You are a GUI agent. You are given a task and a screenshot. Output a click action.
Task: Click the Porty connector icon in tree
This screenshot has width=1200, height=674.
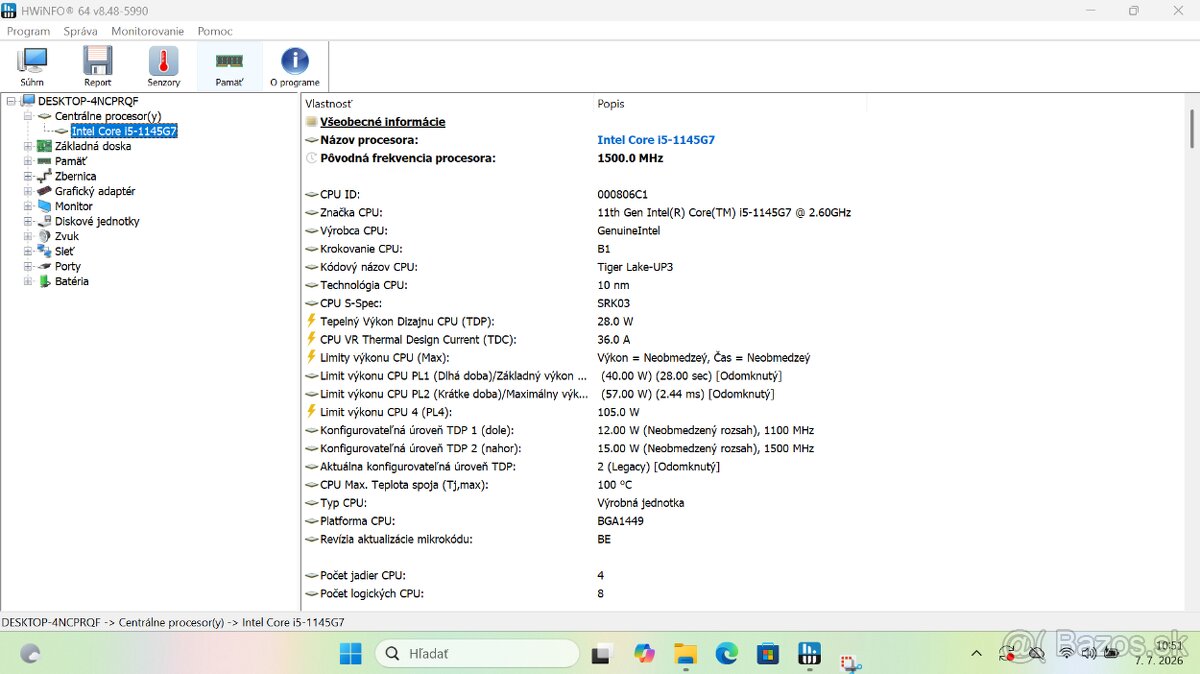(x=45, y=266)
